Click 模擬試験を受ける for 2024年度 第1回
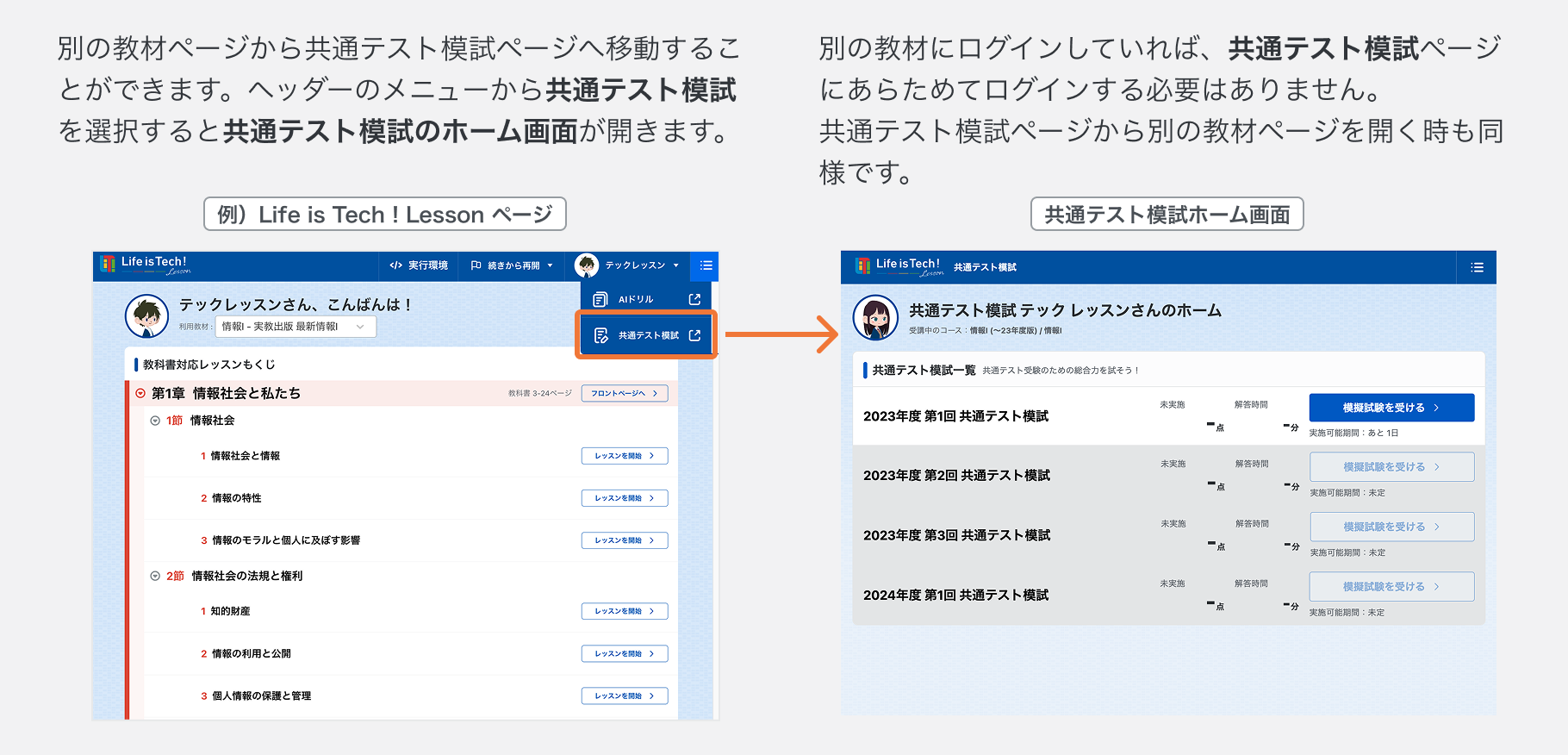 pos(1391,587)
